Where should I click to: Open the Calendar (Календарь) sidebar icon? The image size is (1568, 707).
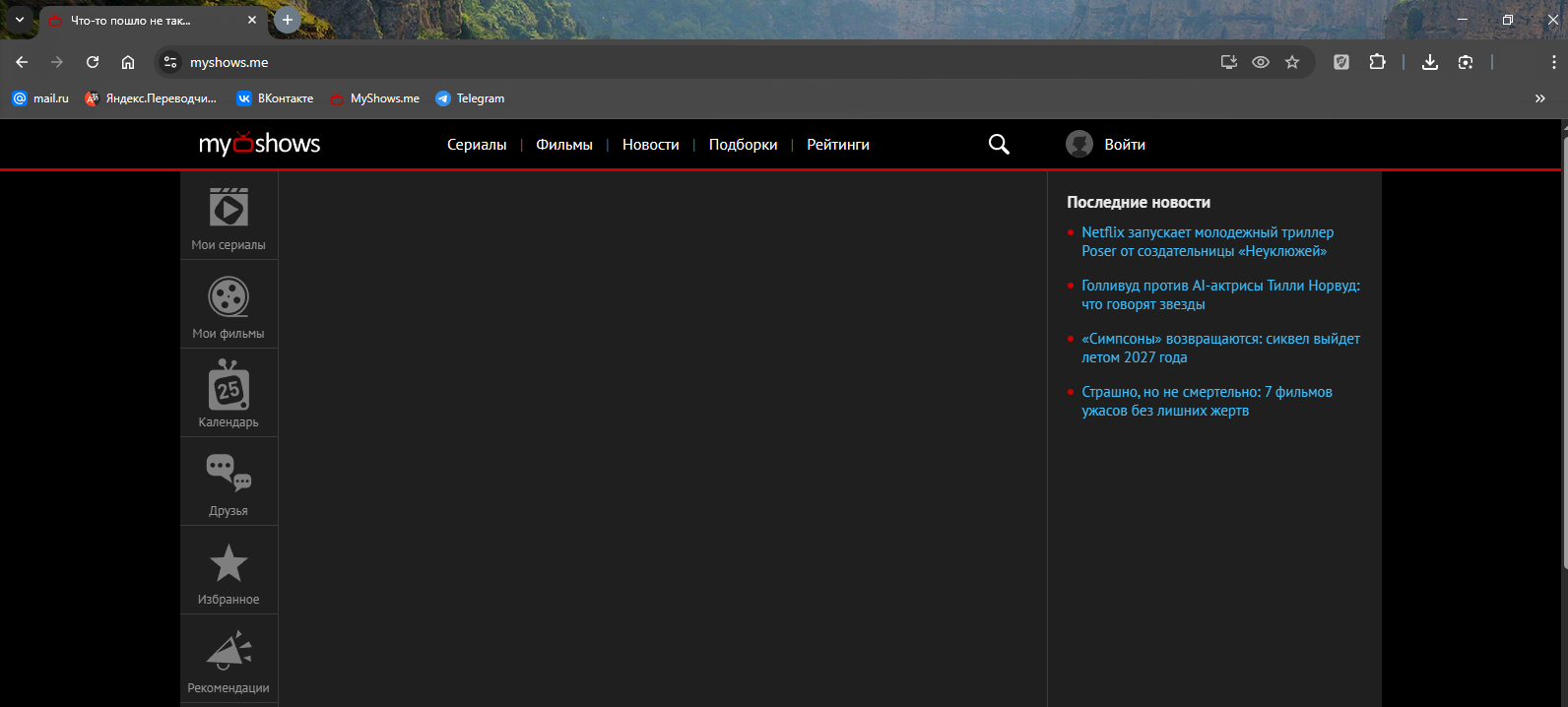pyautogui.click(x=229, y=386)
